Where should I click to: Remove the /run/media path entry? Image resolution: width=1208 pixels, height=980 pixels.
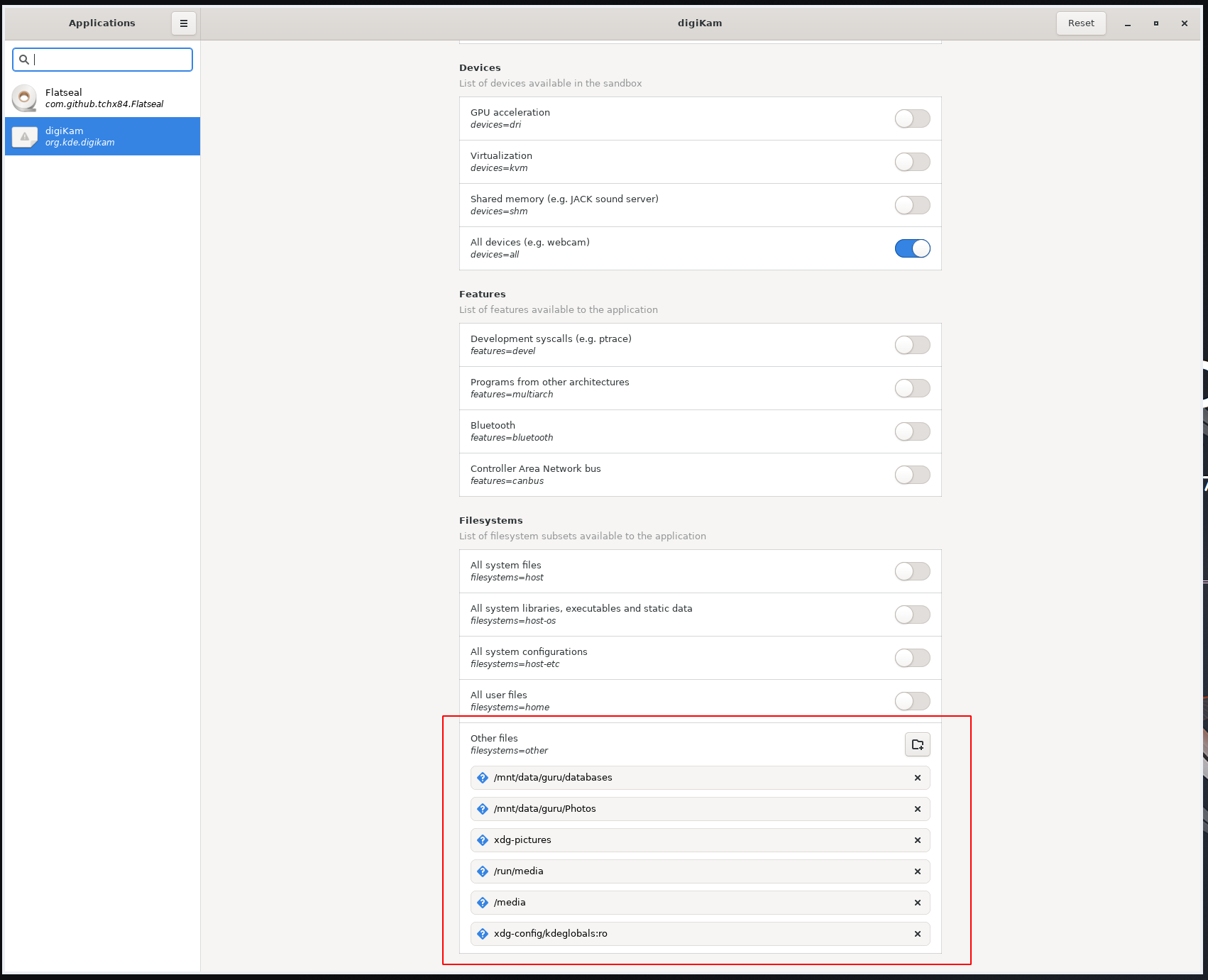click(x=917, y=871)
